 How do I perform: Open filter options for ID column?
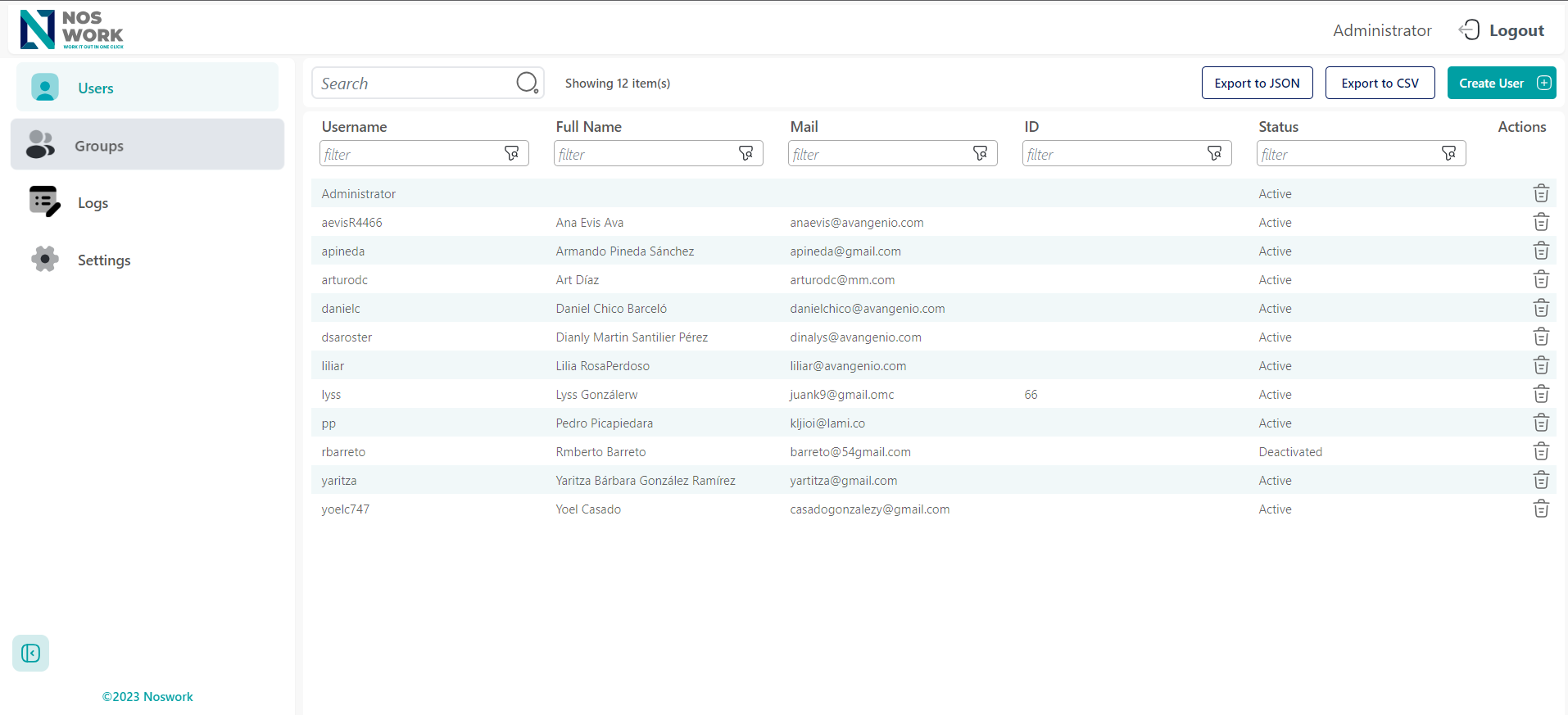tap(1214, 153)
